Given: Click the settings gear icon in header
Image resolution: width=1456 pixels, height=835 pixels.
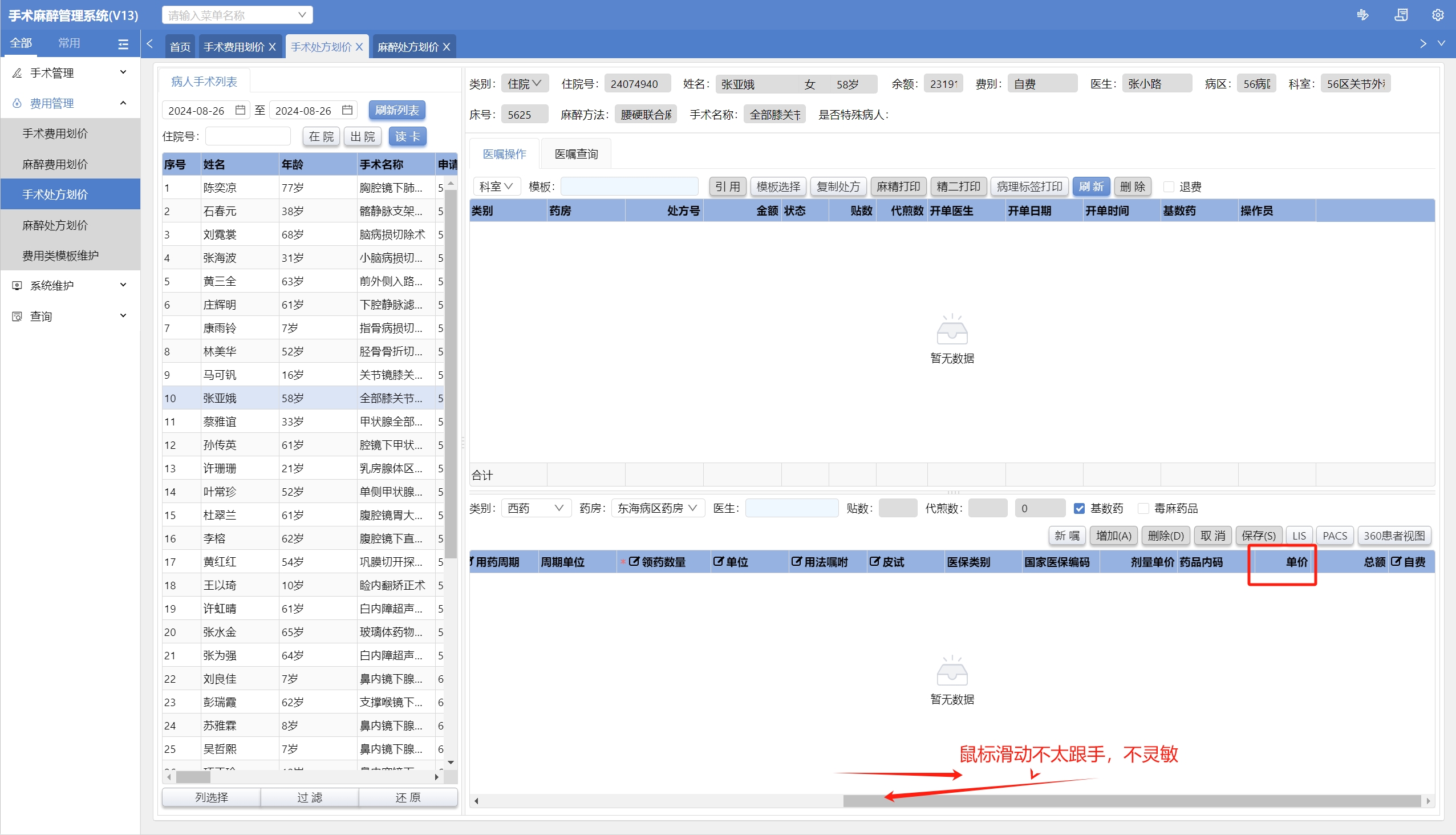Looking at the screenshot, I should click(1437, 15).
